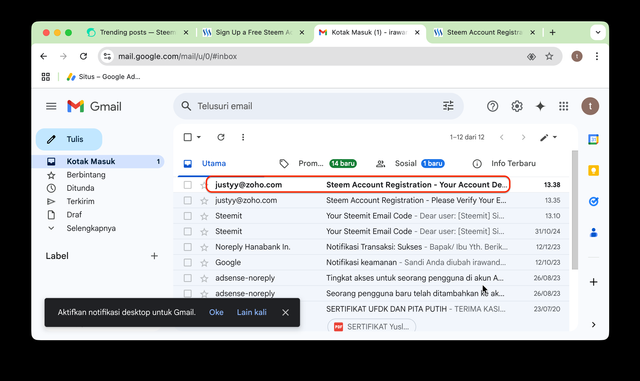Open Chrome tab search dropdown
The image size is (640, 381).
point(598,32)
